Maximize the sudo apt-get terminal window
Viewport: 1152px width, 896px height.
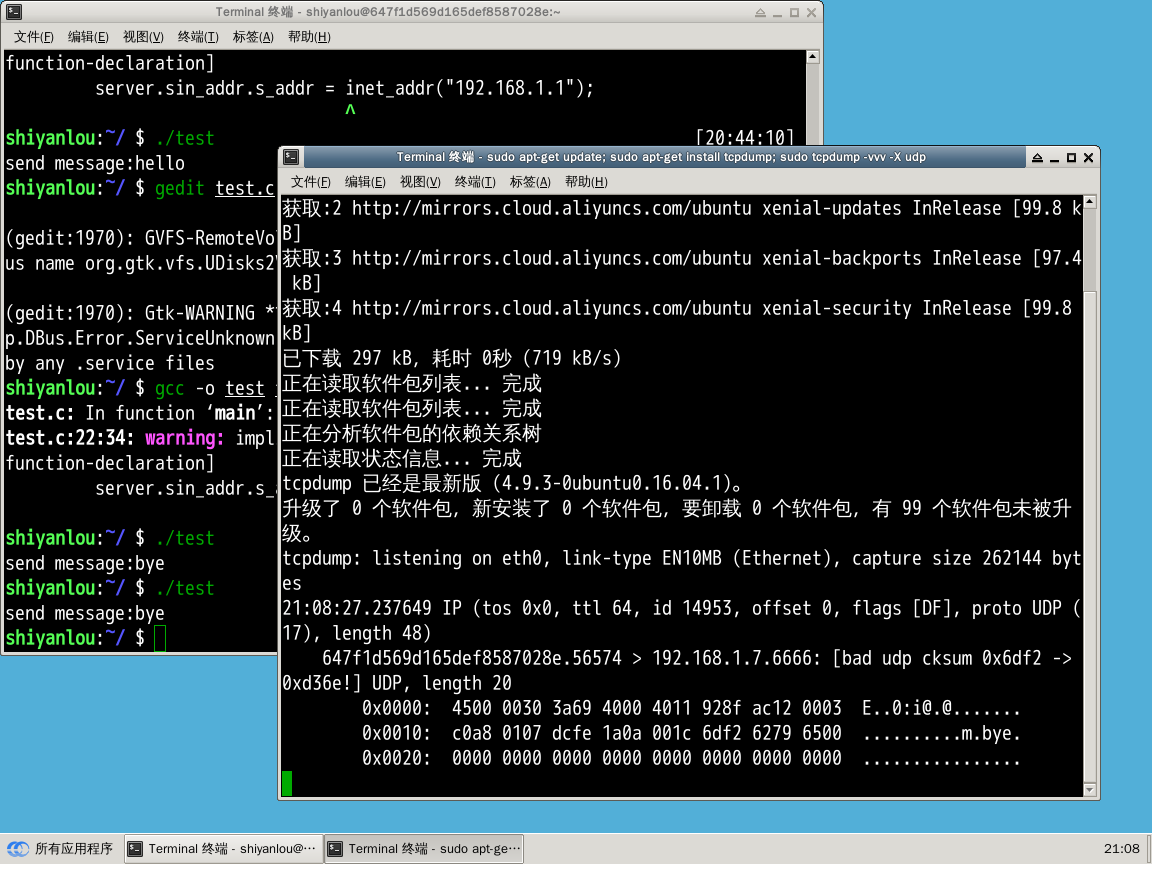point(1071,157)
